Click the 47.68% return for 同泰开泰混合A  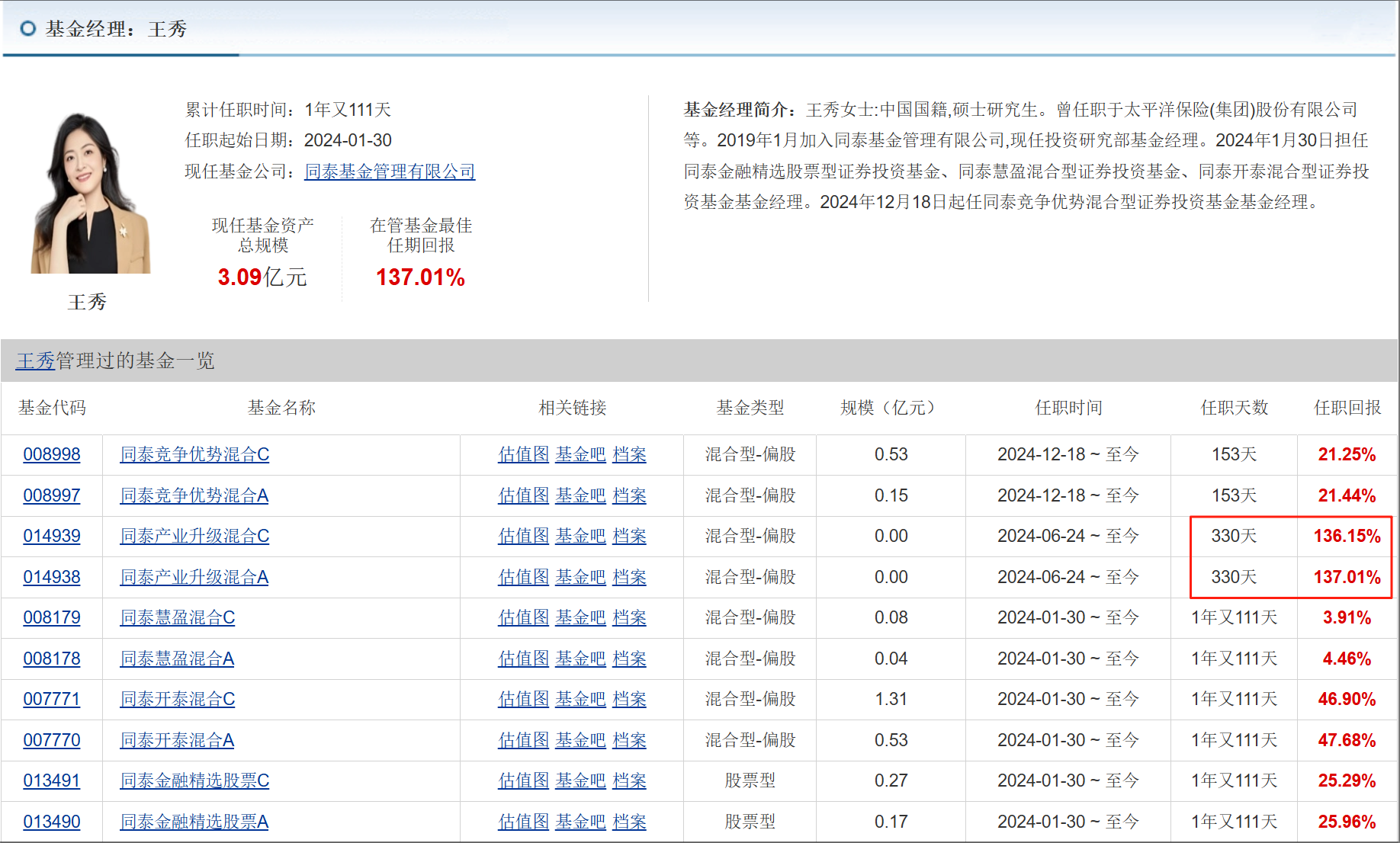(x=1347, y=740)
